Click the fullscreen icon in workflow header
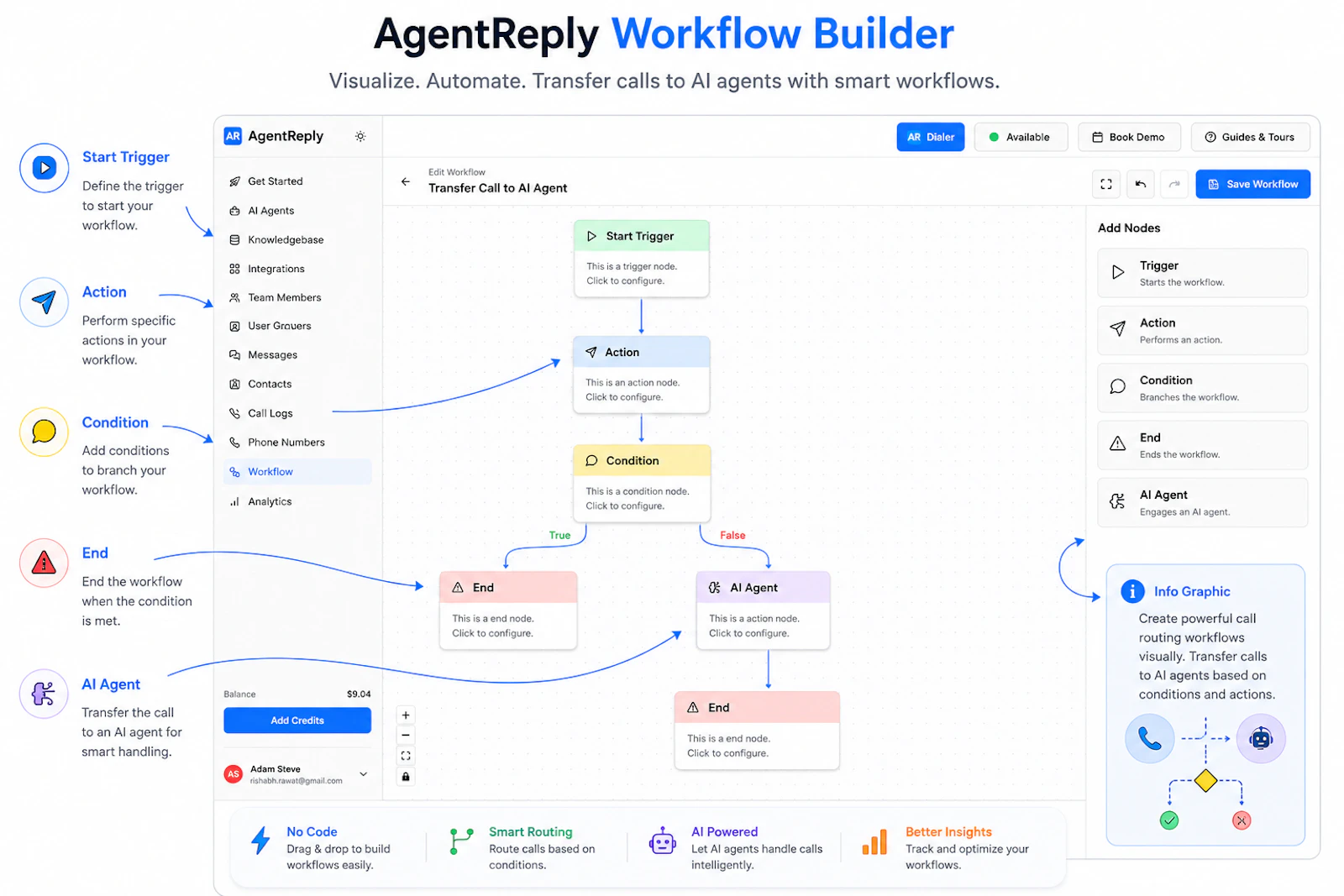 click(x=1106, y=184)
